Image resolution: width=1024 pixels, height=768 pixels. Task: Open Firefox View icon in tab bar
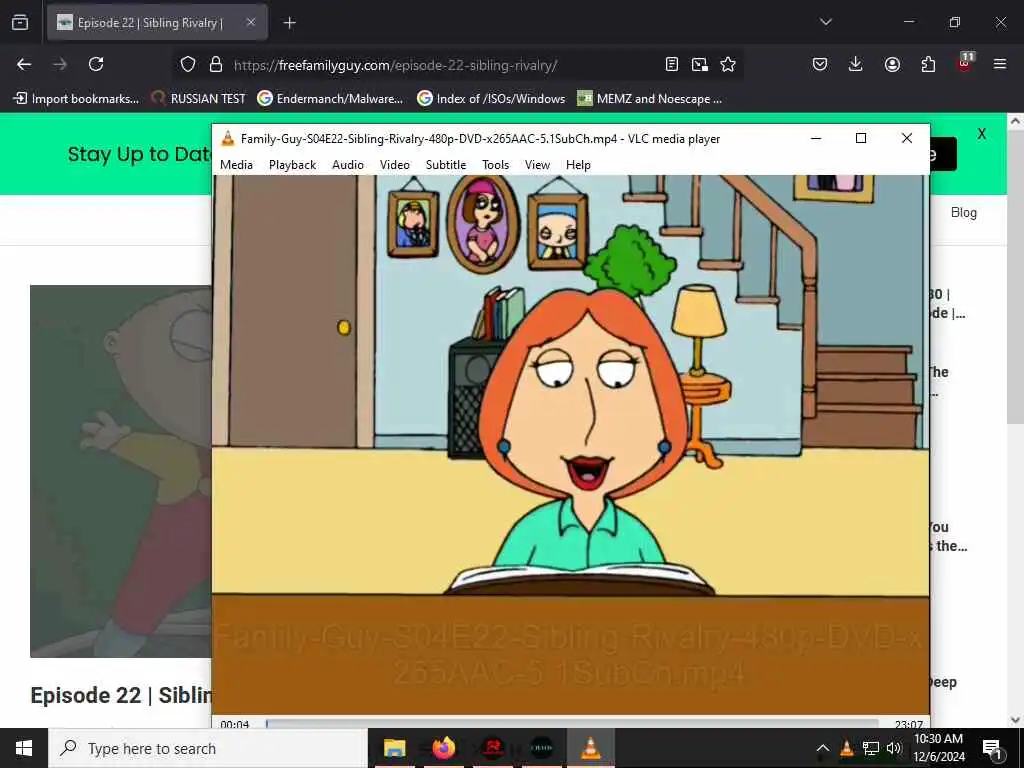[x=20, y=22]
